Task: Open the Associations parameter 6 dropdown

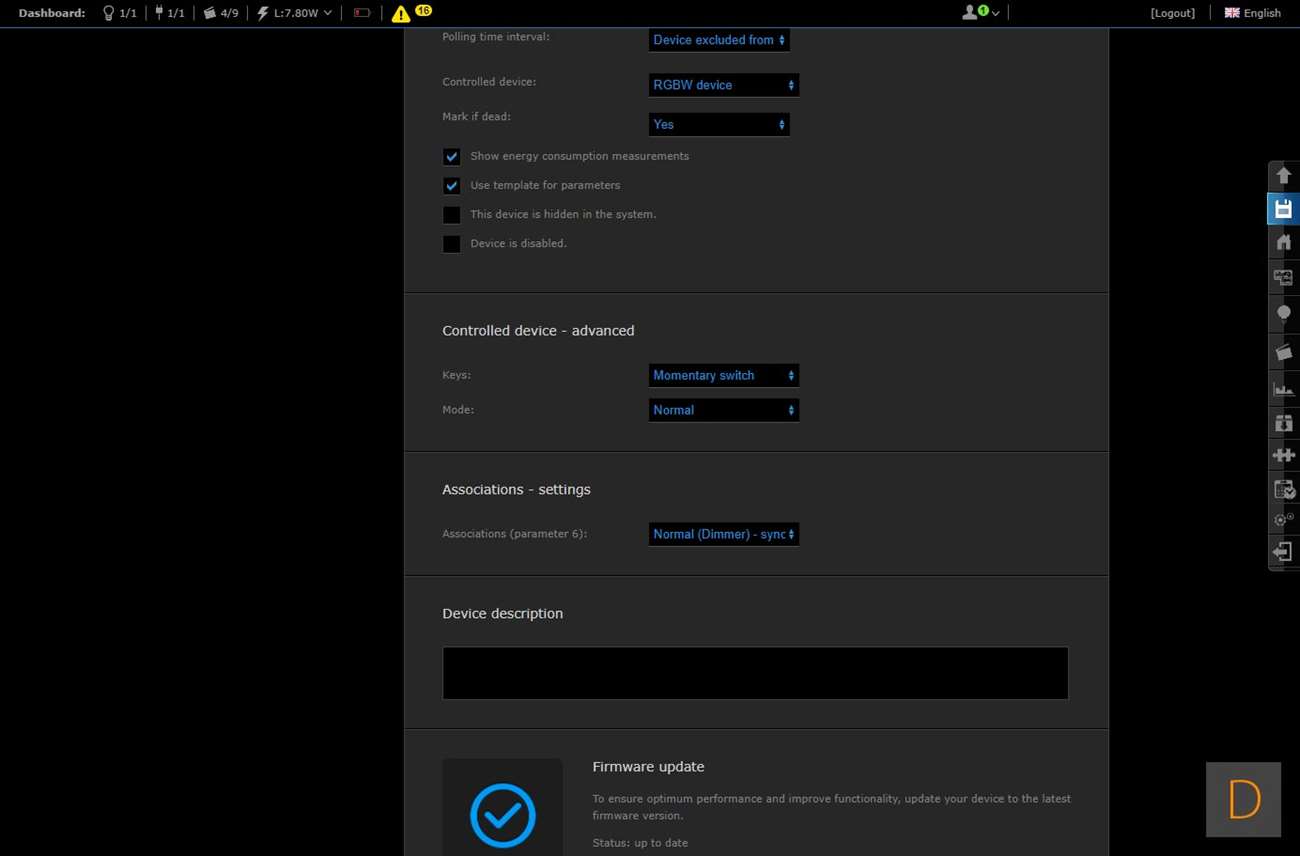Action: point(723,534)
